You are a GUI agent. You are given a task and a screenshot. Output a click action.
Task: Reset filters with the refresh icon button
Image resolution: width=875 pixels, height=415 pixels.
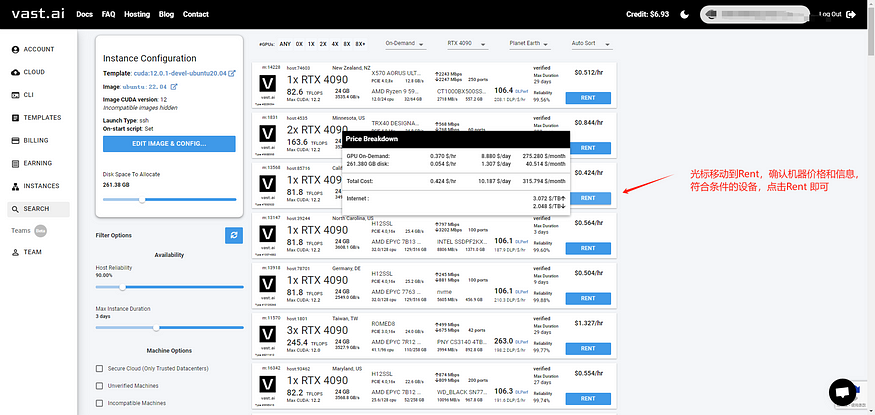coord(234,235)
